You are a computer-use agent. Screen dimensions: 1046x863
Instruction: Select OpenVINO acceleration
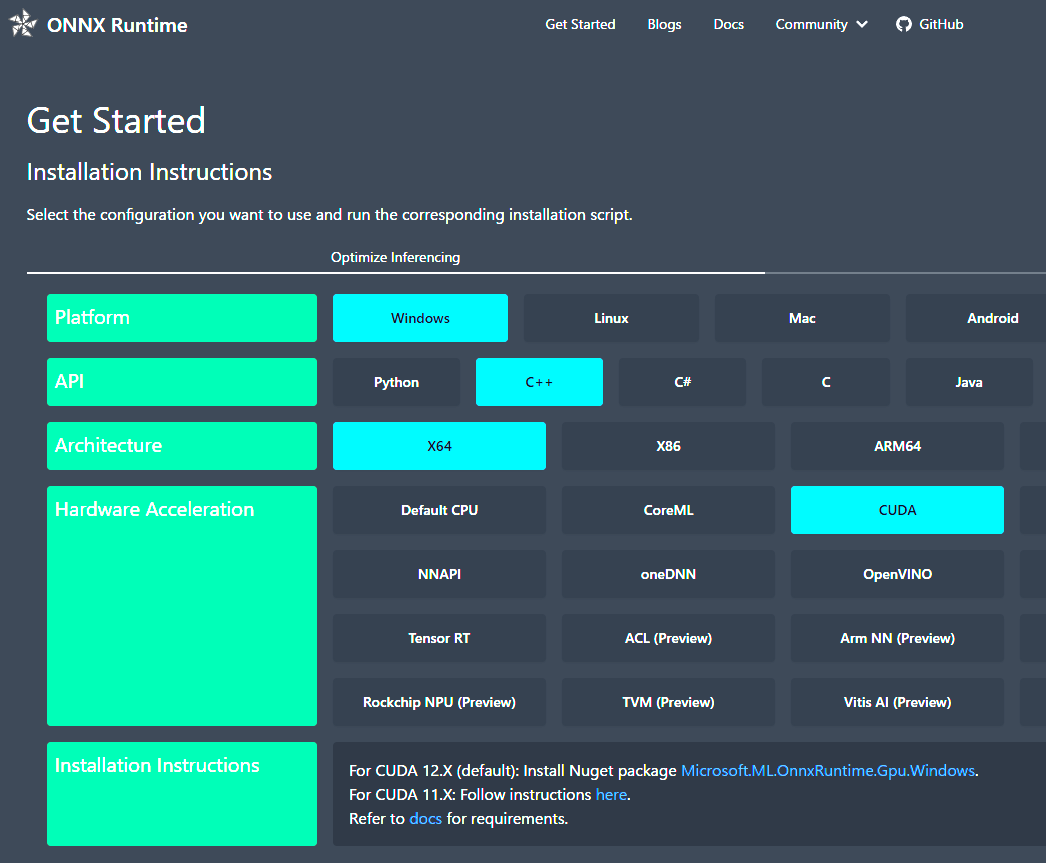coord(897,574)
